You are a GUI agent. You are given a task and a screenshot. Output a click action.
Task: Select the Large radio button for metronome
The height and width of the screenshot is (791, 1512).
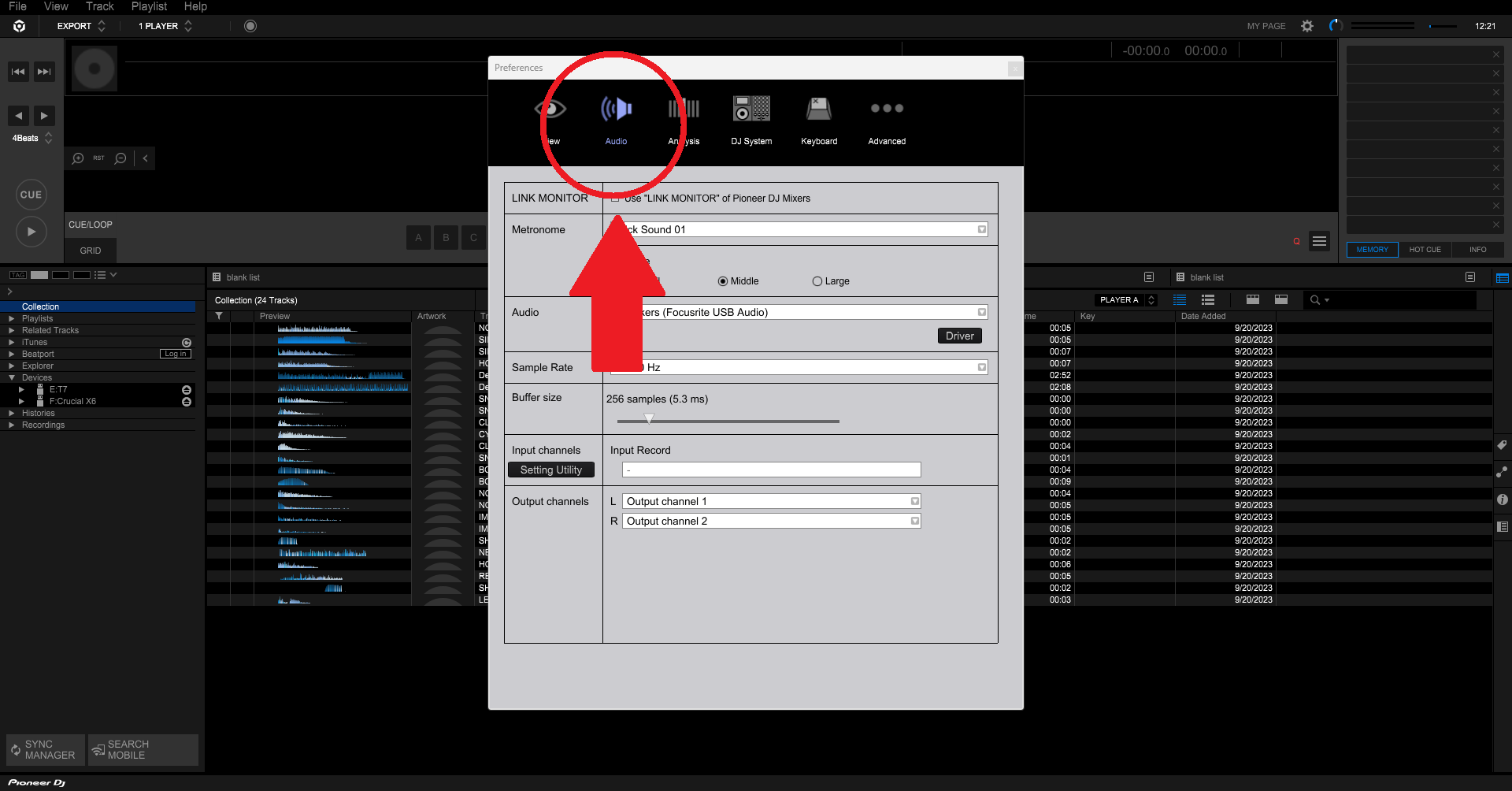click(817, 280)
